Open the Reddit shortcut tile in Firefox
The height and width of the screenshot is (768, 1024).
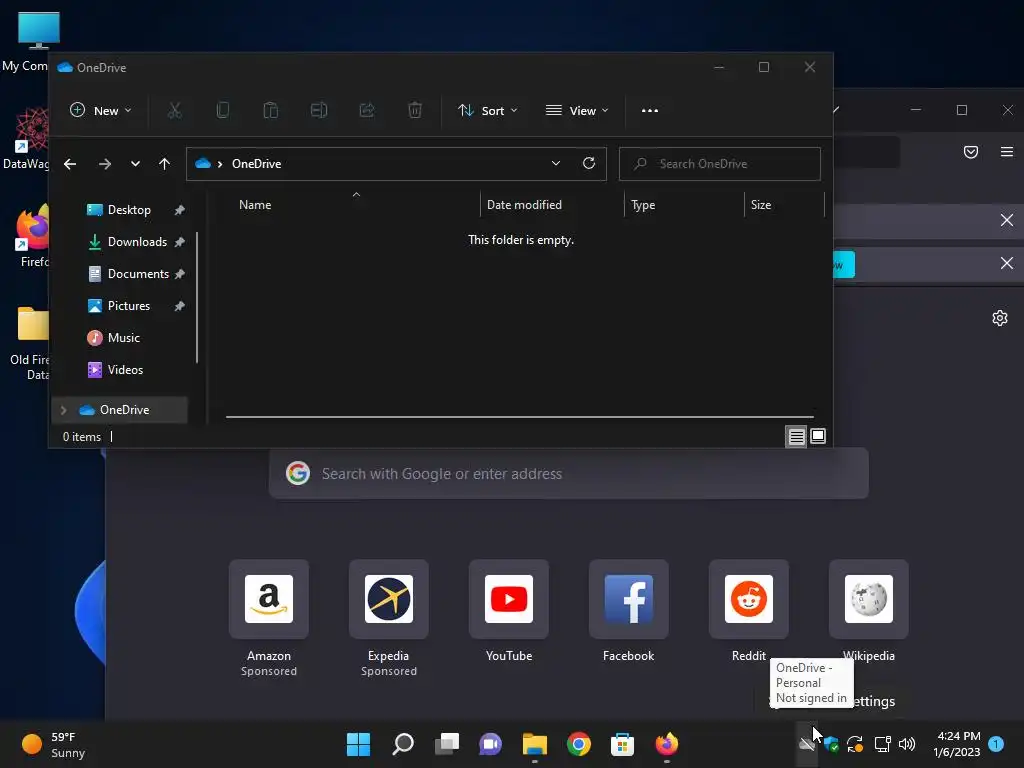click(x=748, y=600)
